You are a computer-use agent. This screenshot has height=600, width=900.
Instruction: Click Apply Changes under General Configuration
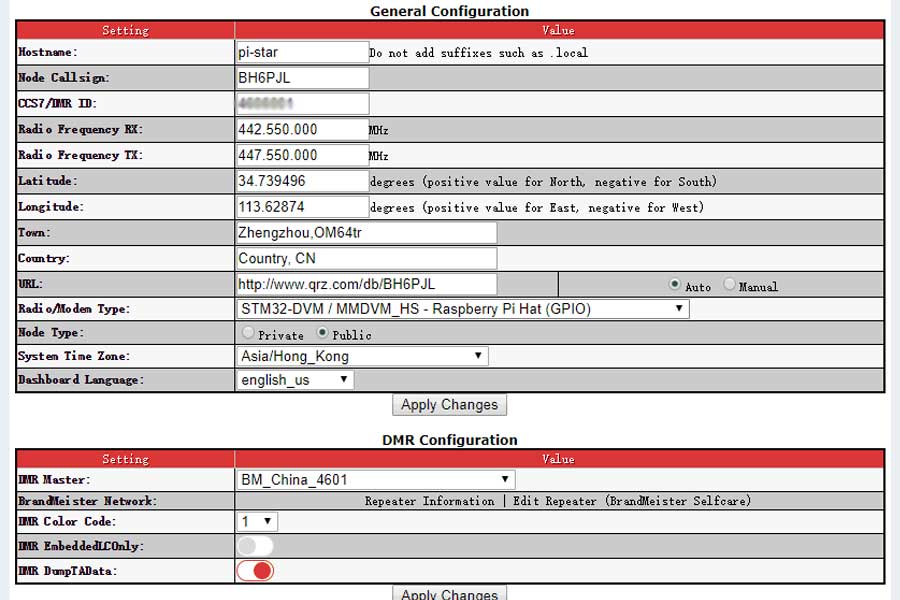click(x=449, y=405)
